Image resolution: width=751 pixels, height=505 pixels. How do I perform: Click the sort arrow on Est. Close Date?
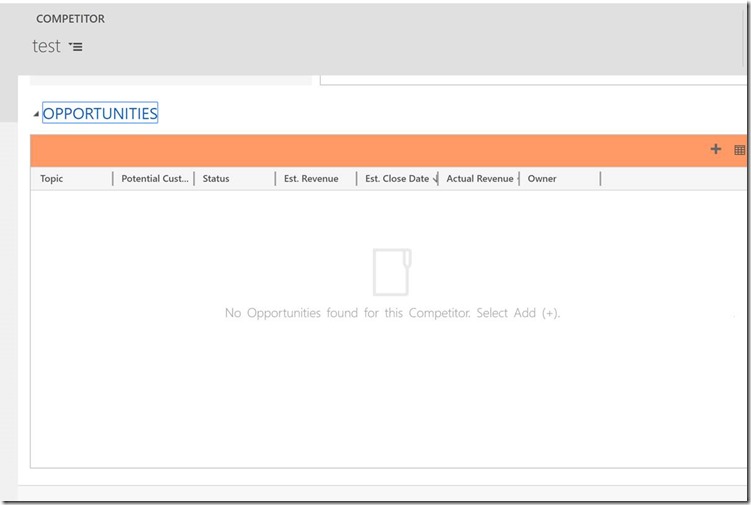point(435,180)
